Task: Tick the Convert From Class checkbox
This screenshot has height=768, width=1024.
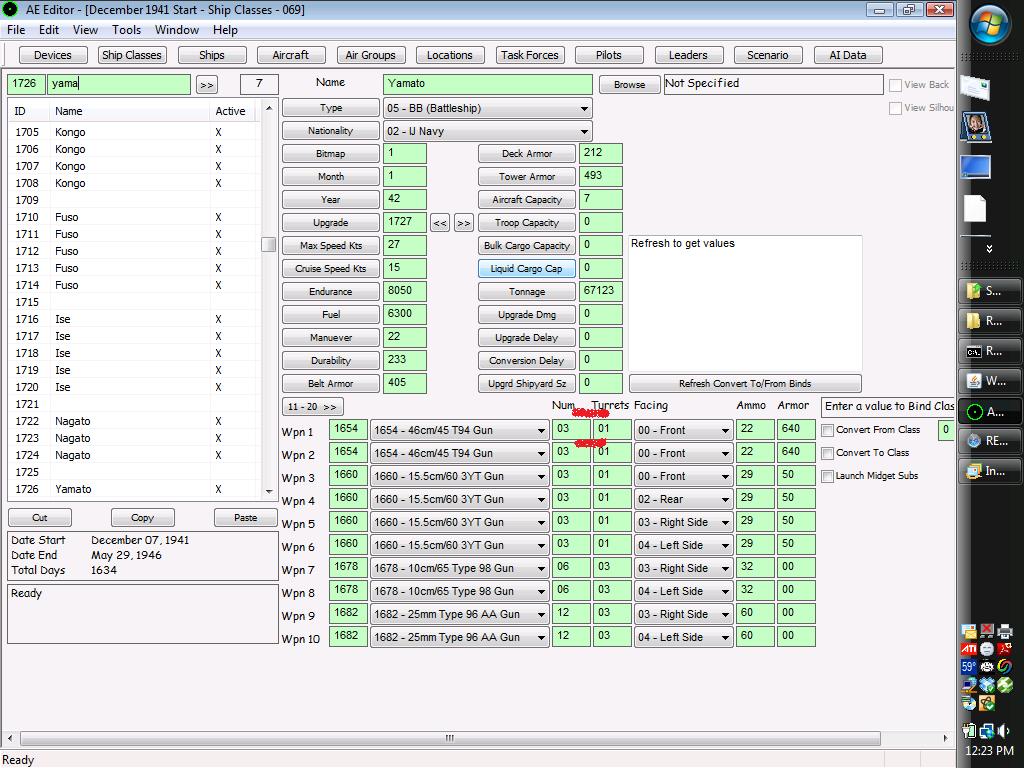Action: click(827, 430)
